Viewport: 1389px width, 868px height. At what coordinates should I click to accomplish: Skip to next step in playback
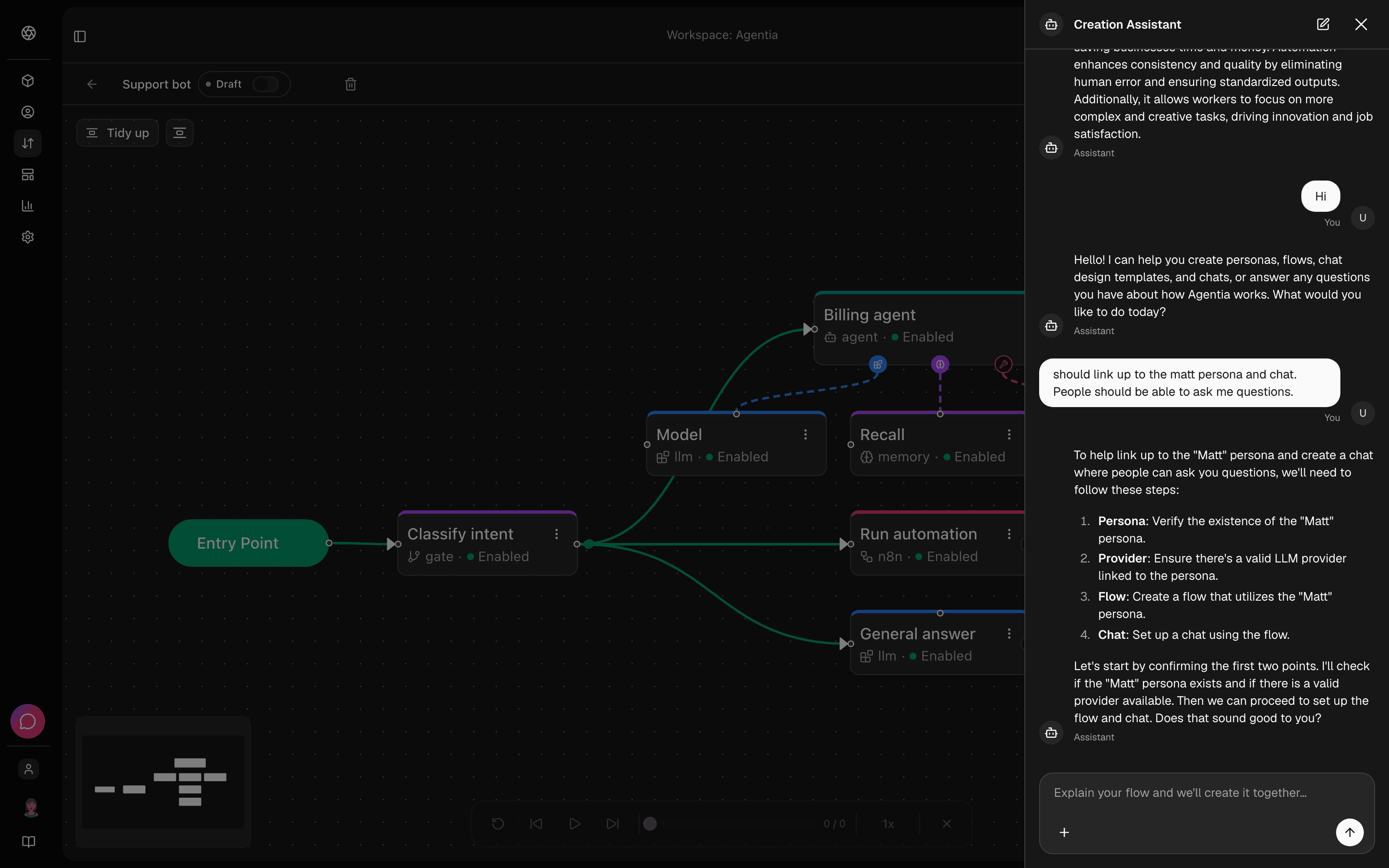click(x=612, y=824)
